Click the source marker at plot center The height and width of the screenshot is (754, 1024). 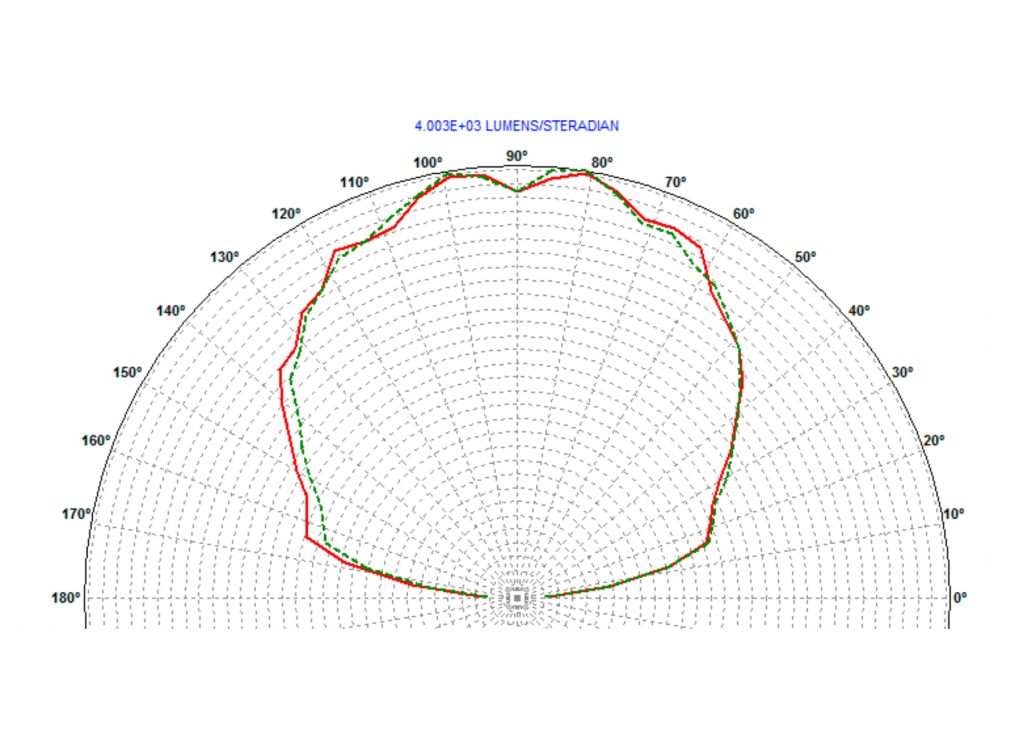click(x=516, y=598)
